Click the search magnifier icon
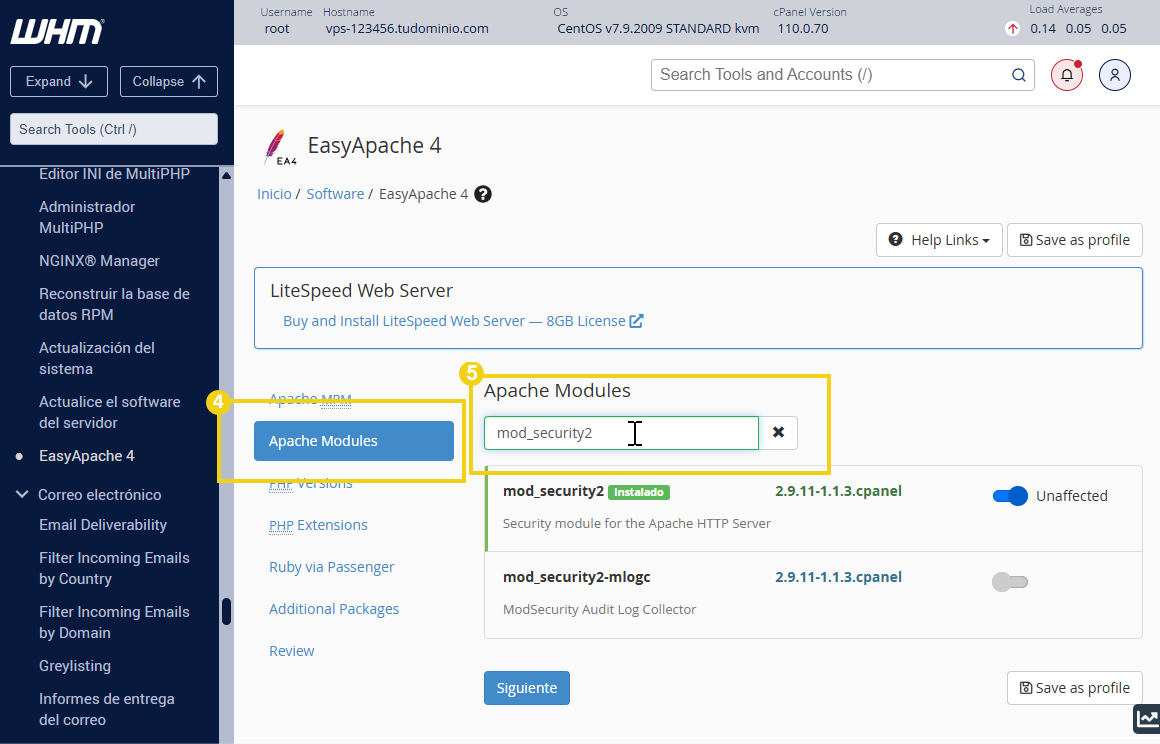1160x744 pixels. tap(1019, 75)
